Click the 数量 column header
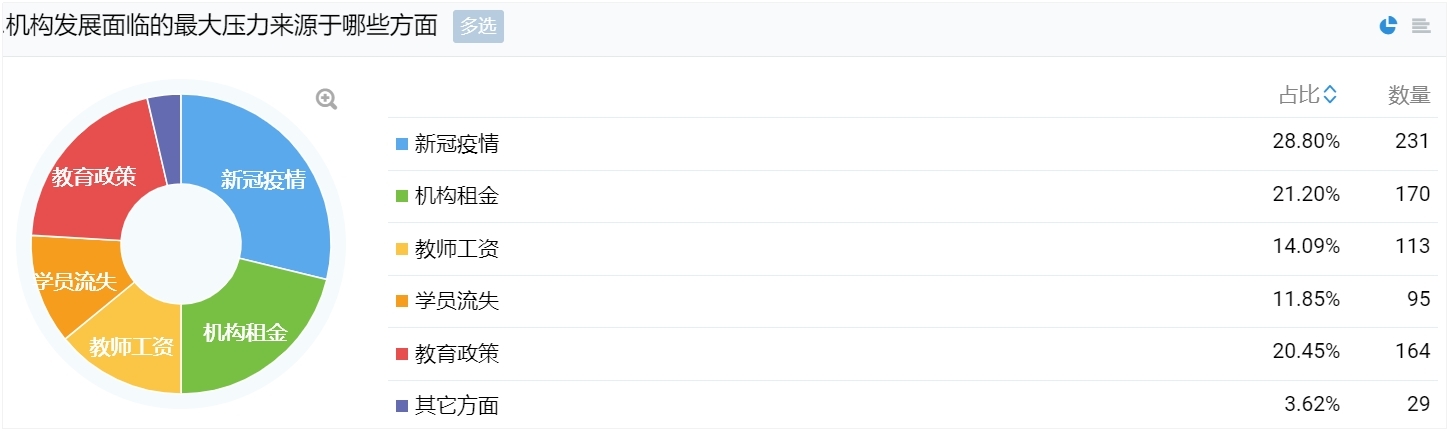 click(x=1409, y=95)
